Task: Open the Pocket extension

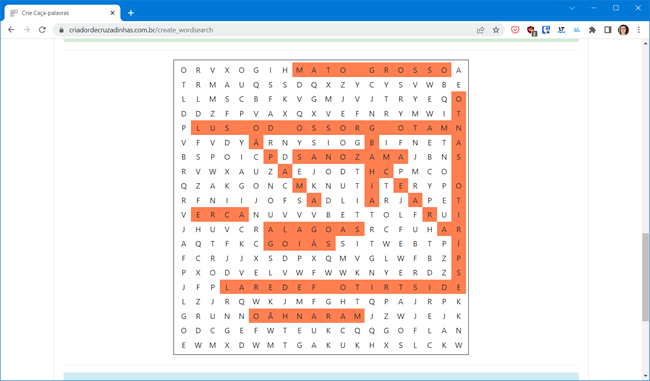Action: coord(515,30)
